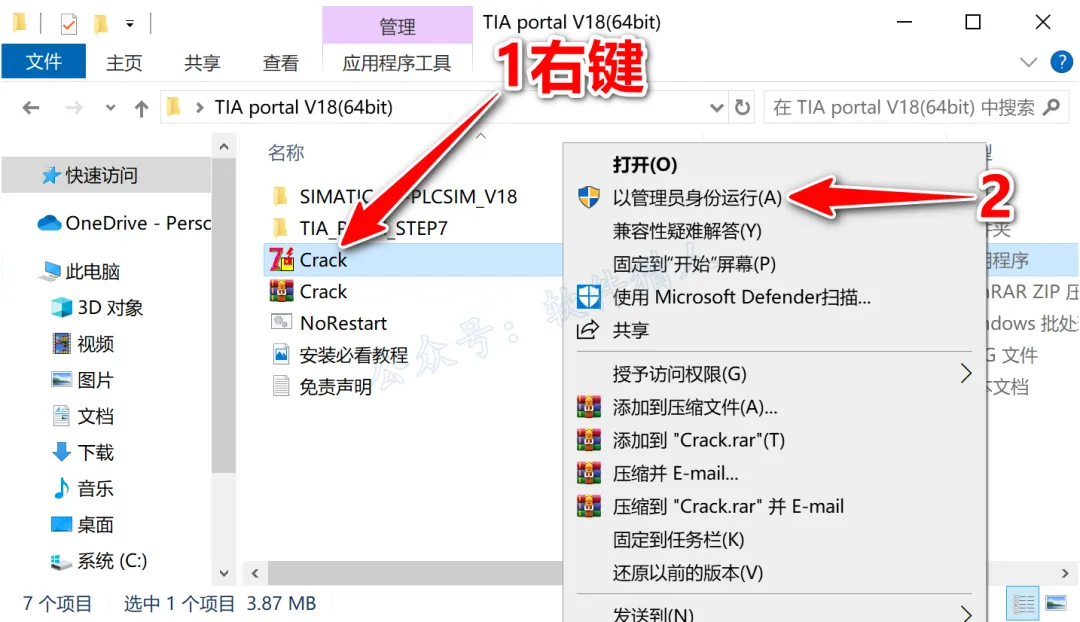Go up one folder level arrow
1080x622 pixels.
[141, 108]
